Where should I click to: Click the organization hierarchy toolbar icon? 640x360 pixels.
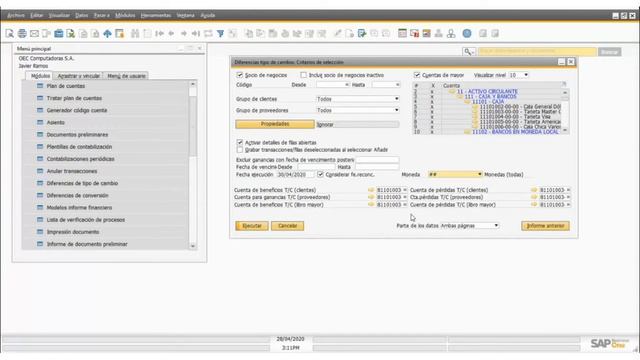coord(451,33)
